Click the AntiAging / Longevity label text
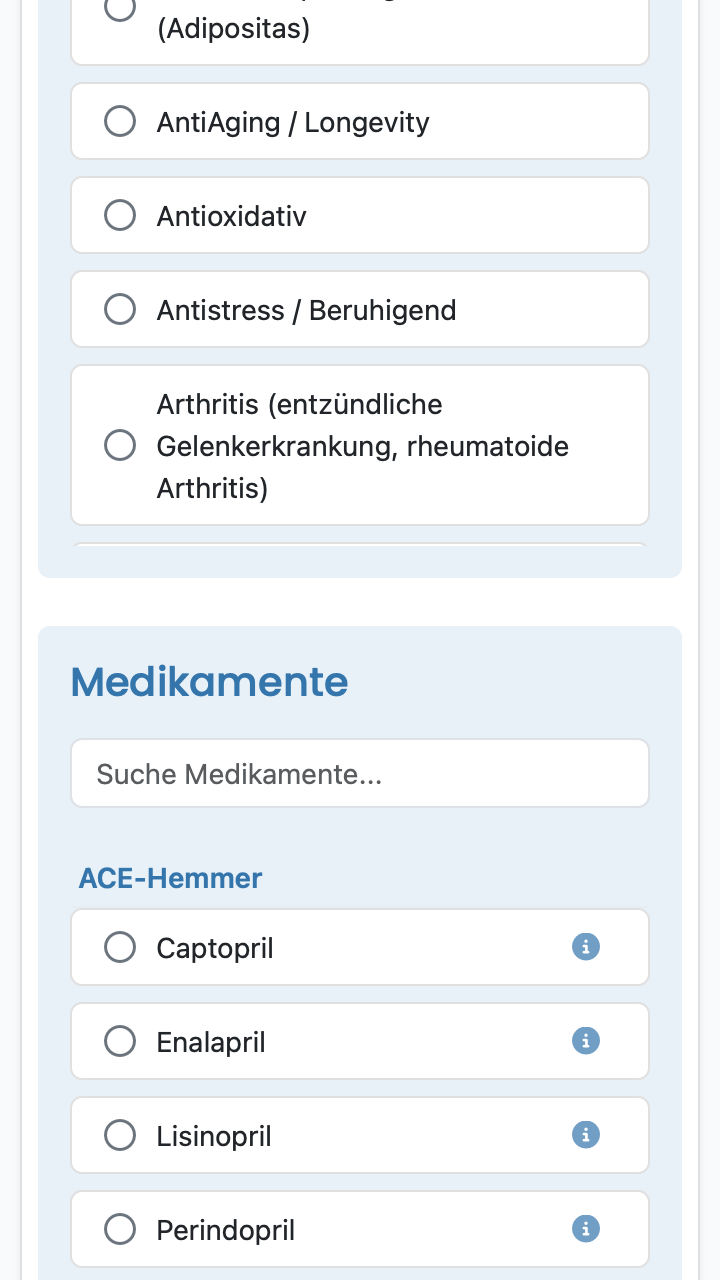This screenshot has height=1280, width=720. pyautogui.click(x=293, y=123)
